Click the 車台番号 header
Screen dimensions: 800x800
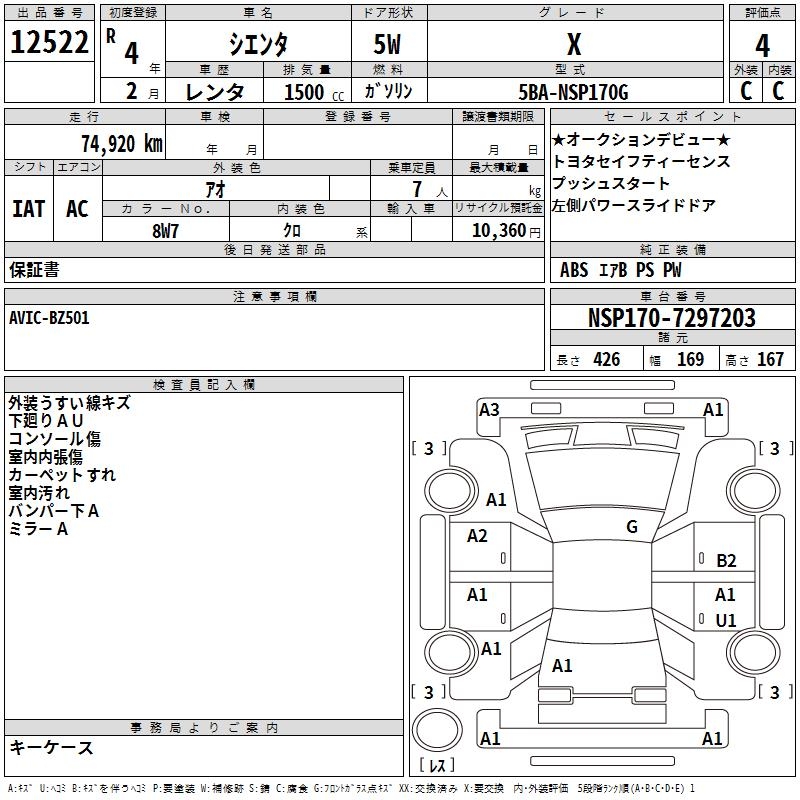[x=672, y=296]
